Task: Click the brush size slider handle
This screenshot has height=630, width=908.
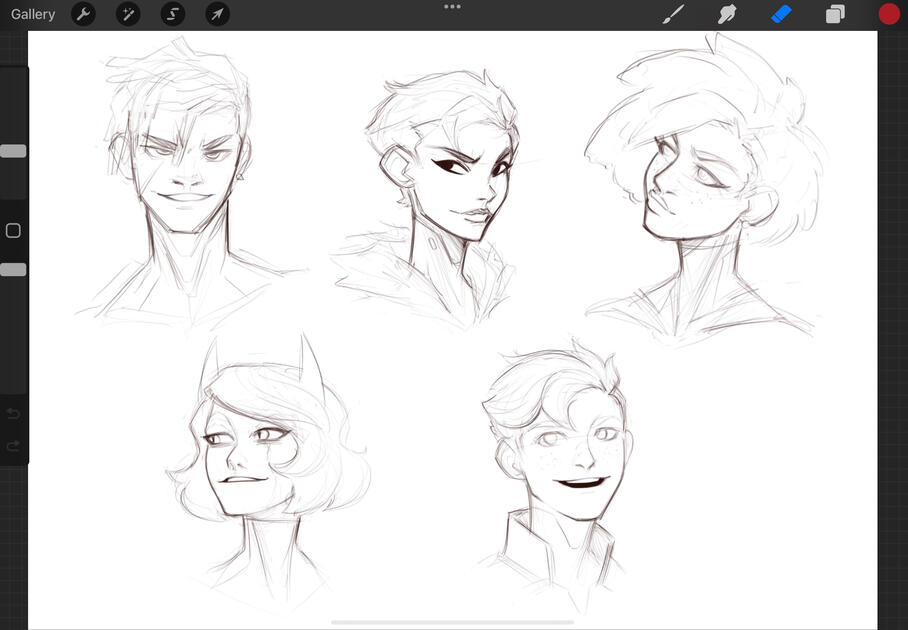Action: pos(13,151)
